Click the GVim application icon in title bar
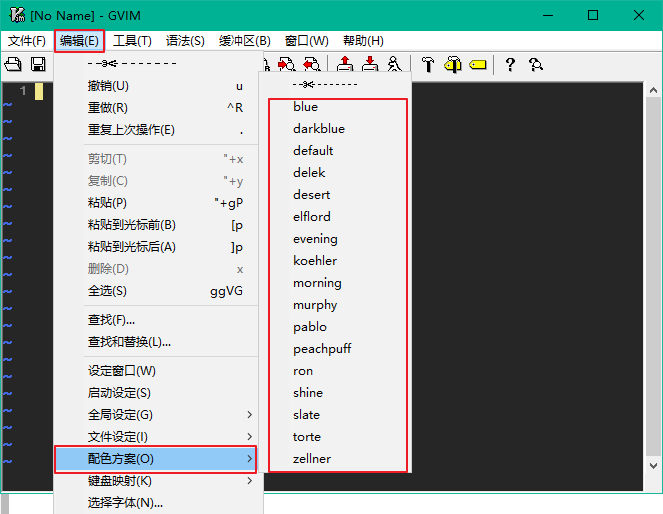Viewport: 663px width, 514px height. coord(17,15)
